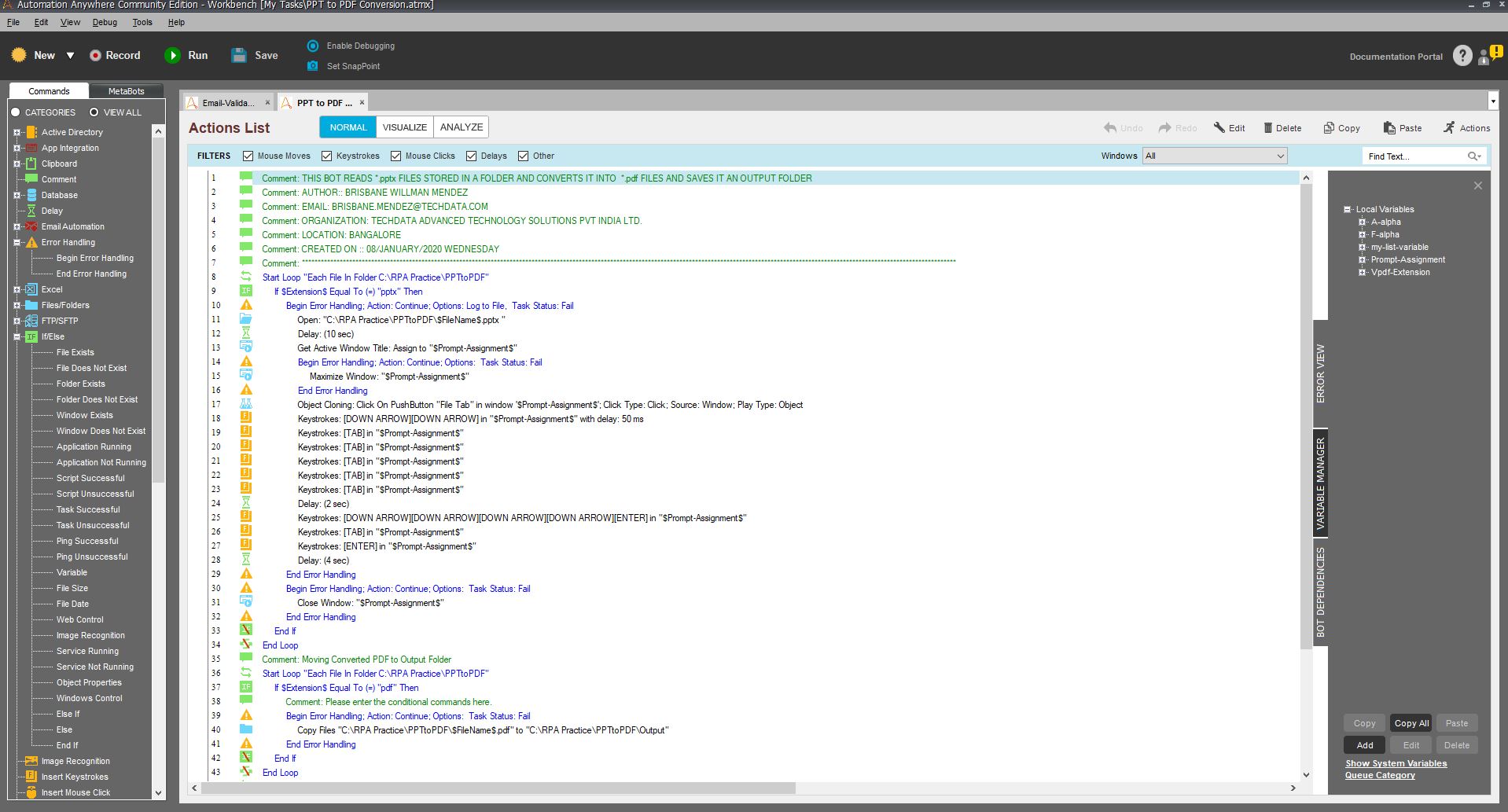1508x812 pixels.
Task: Click the Save floppy disk icon
Action: click(239, 55)
